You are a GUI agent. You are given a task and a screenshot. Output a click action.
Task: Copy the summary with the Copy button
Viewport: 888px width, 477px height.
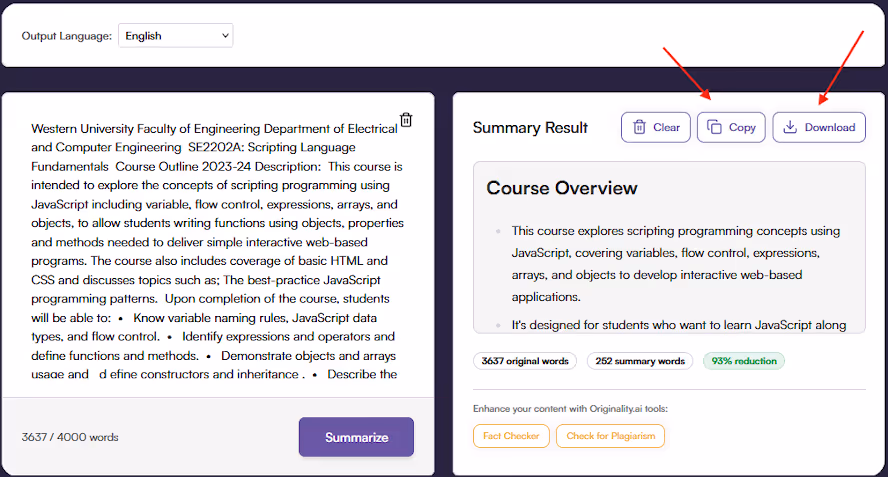(731, 127)
